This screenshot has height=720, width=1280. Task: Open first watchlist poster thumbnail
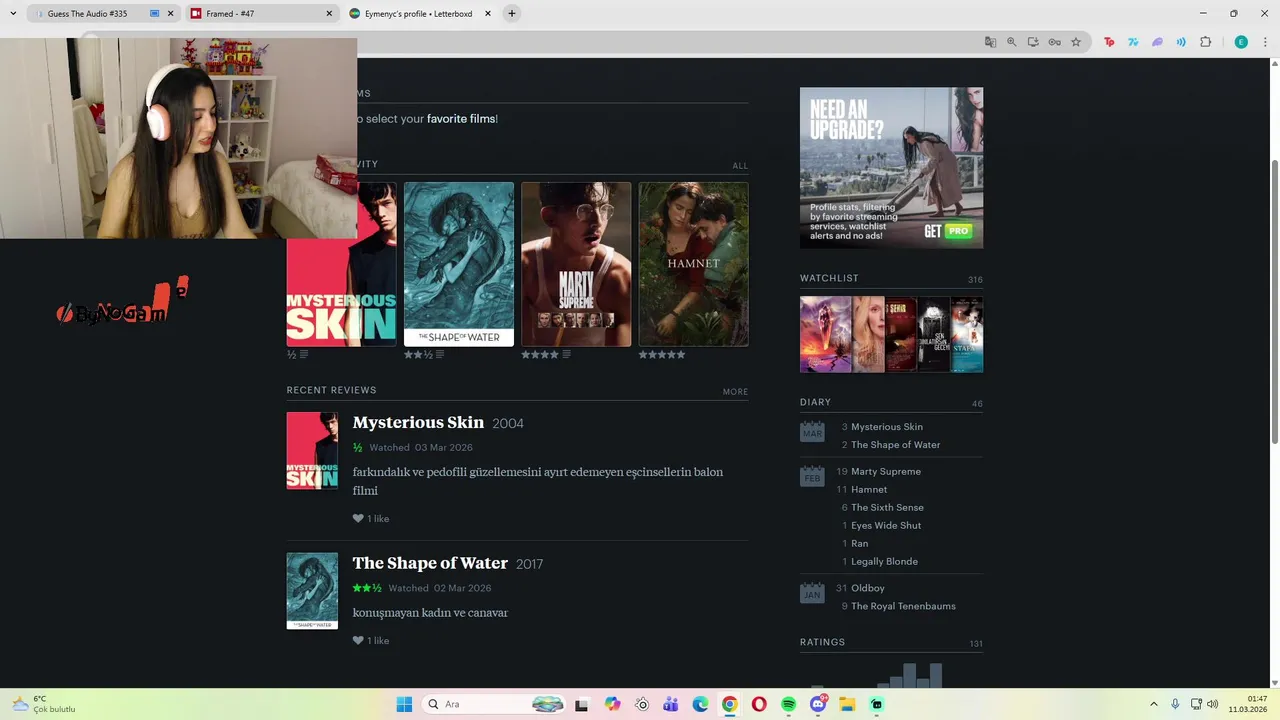(x=825, y=334)
